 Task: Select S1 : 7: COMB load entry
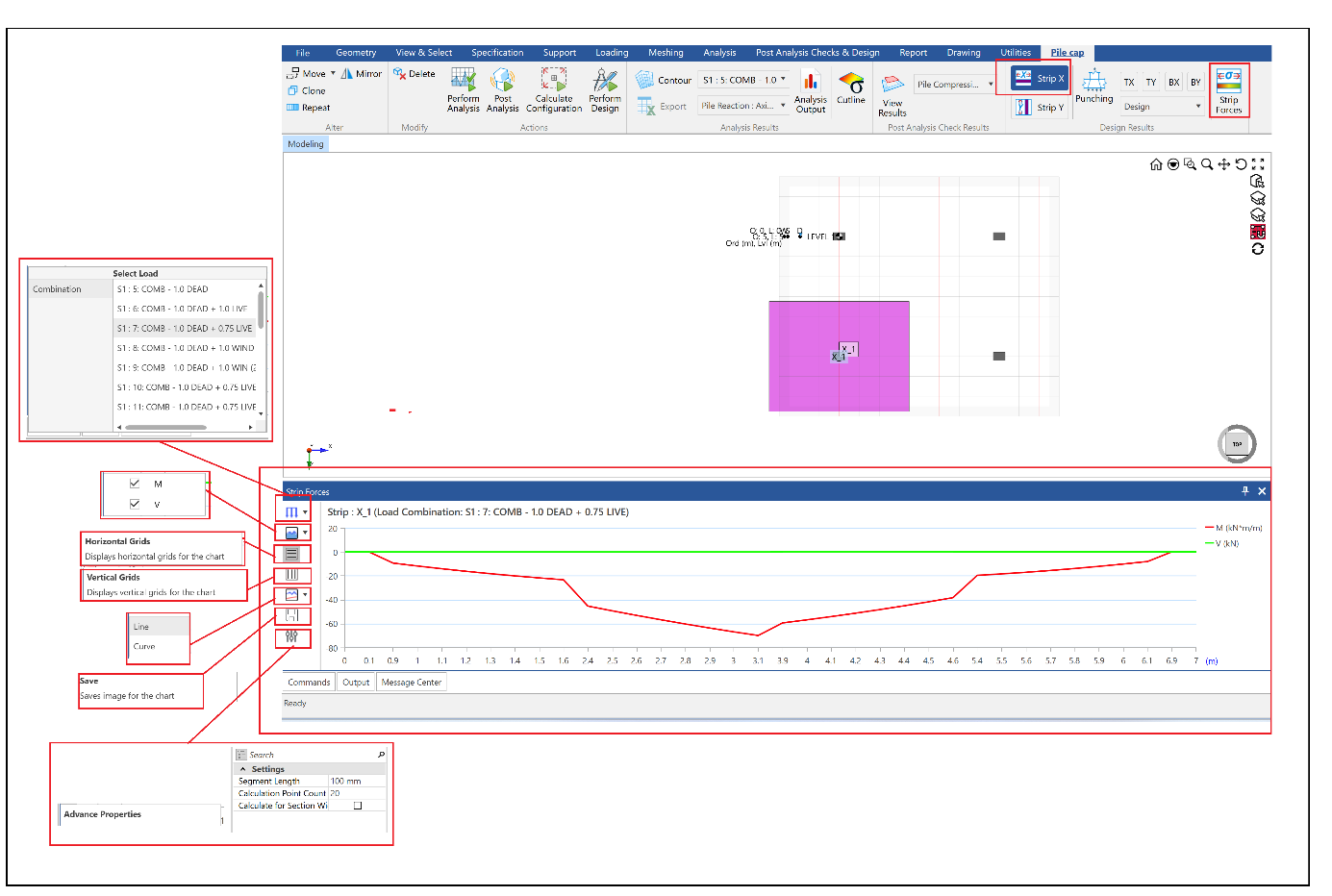[186, 329]
